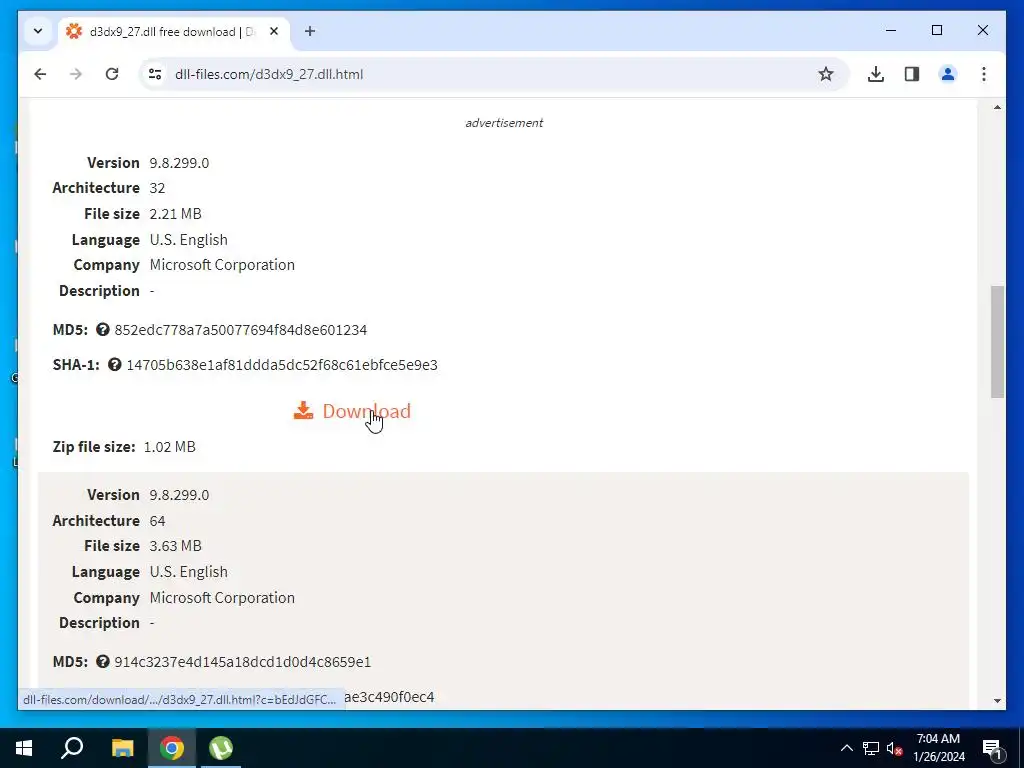Screen dimensions: 1024x768
Task: Click Architecture value 32
Action: click(157, 187)
